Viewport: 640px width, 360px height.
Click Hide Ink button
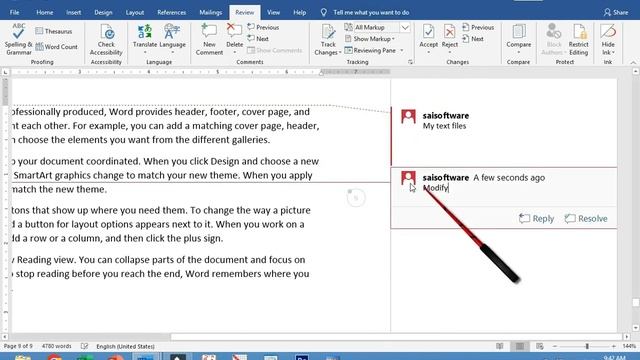coord(608,39)
